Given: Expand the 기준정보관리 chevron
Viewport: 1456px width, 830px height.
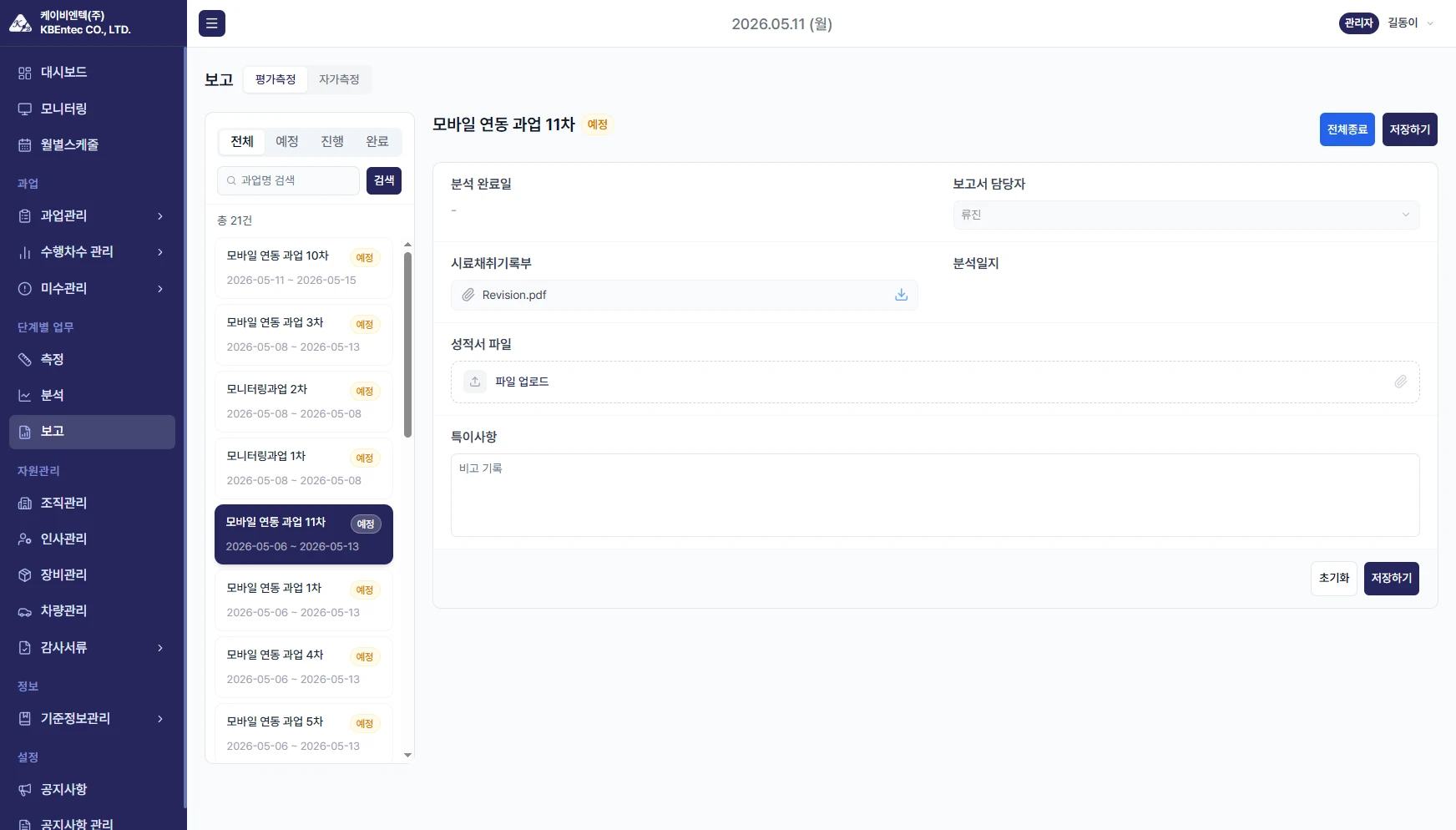Looking at the screenshot, I should pyautogui.click(x=160, y=719).
